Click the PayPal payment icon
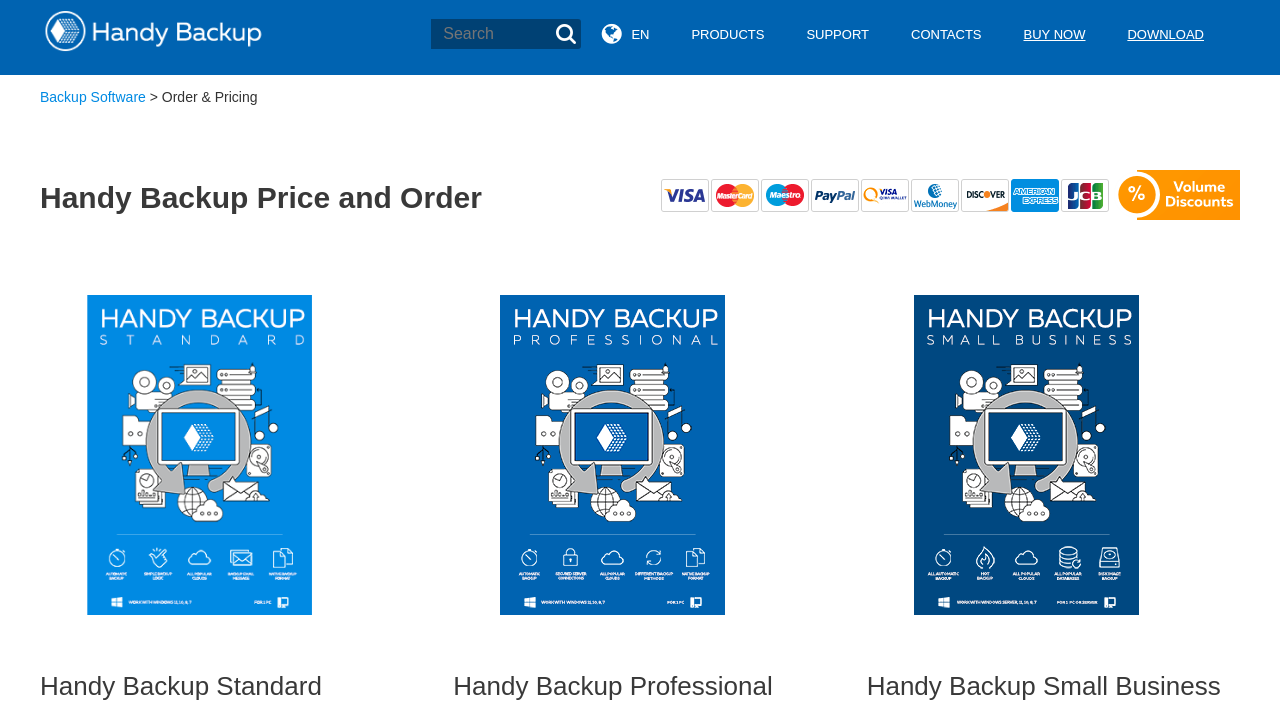 (x=835, y=196)
